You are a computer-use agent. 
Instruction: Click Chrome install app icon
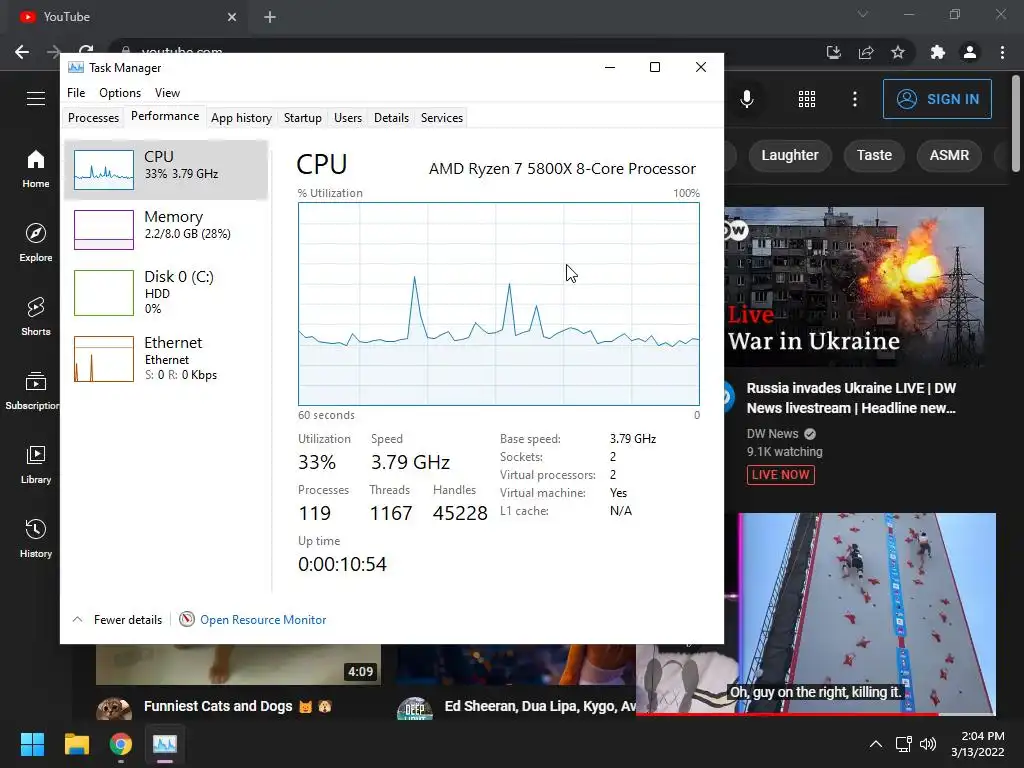click(833, 52)
